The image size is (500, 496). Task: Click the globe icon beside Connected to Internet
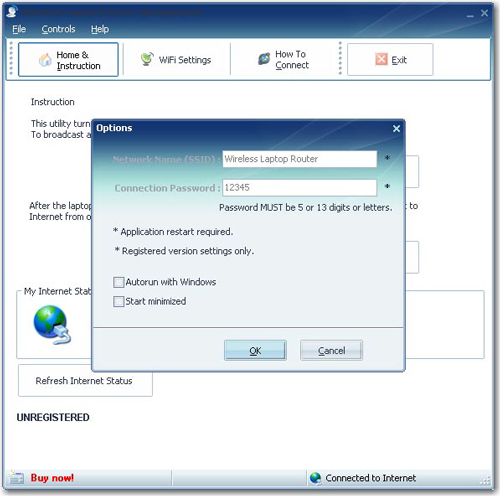[x=315, y=478]
